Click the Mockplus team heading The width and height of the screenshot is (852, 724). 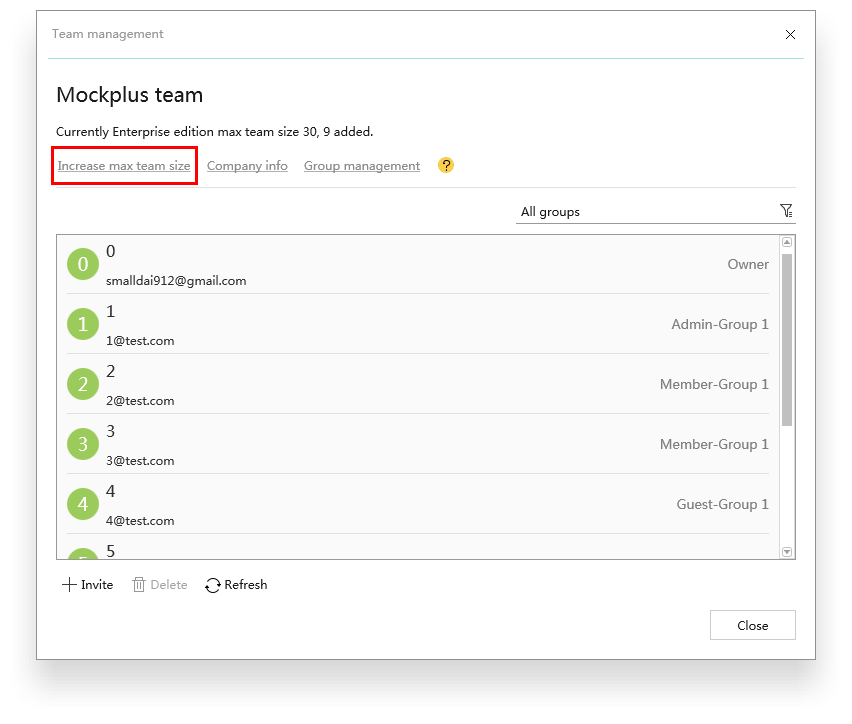130,95
